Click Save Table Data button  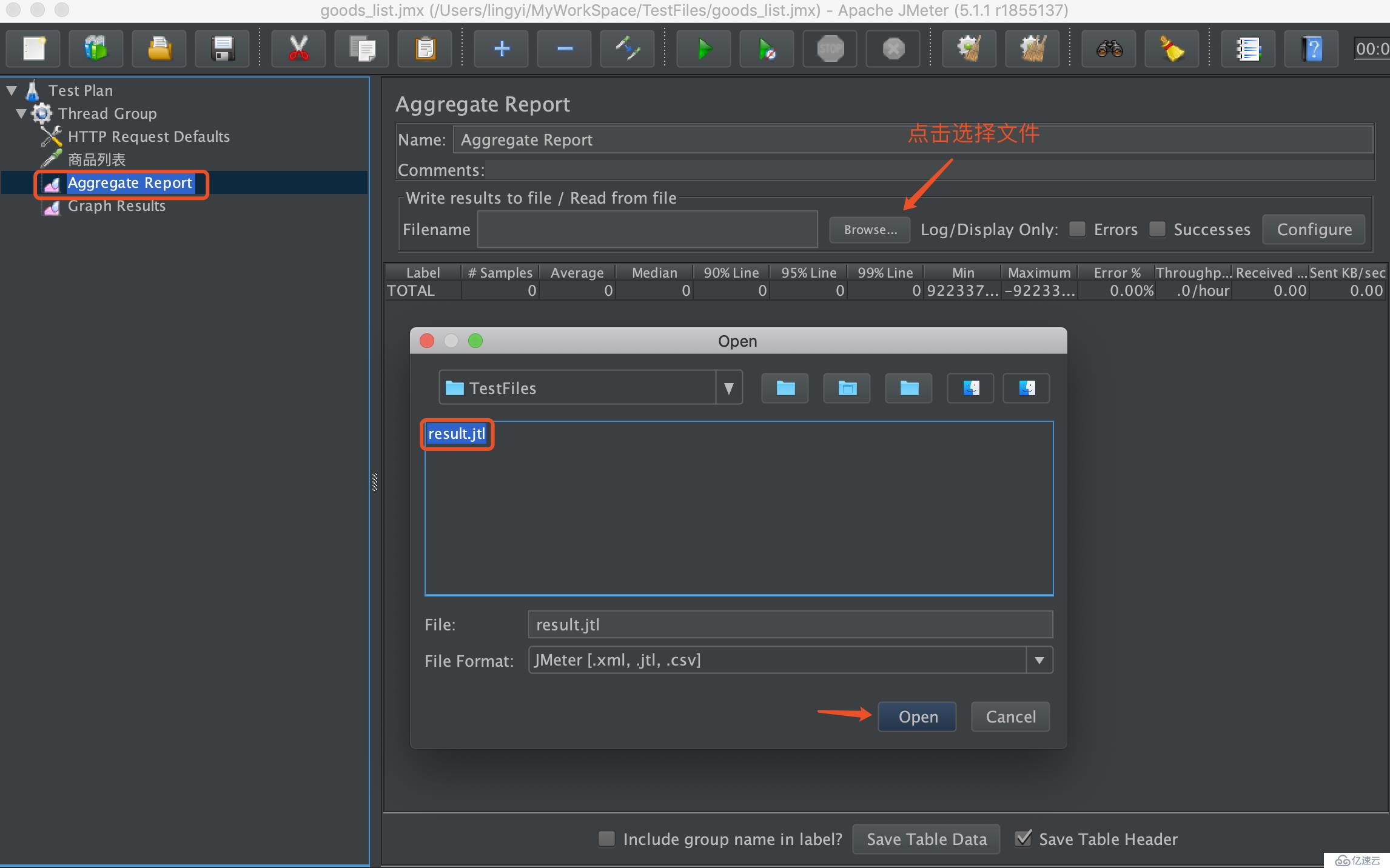(x=926, y=839)
